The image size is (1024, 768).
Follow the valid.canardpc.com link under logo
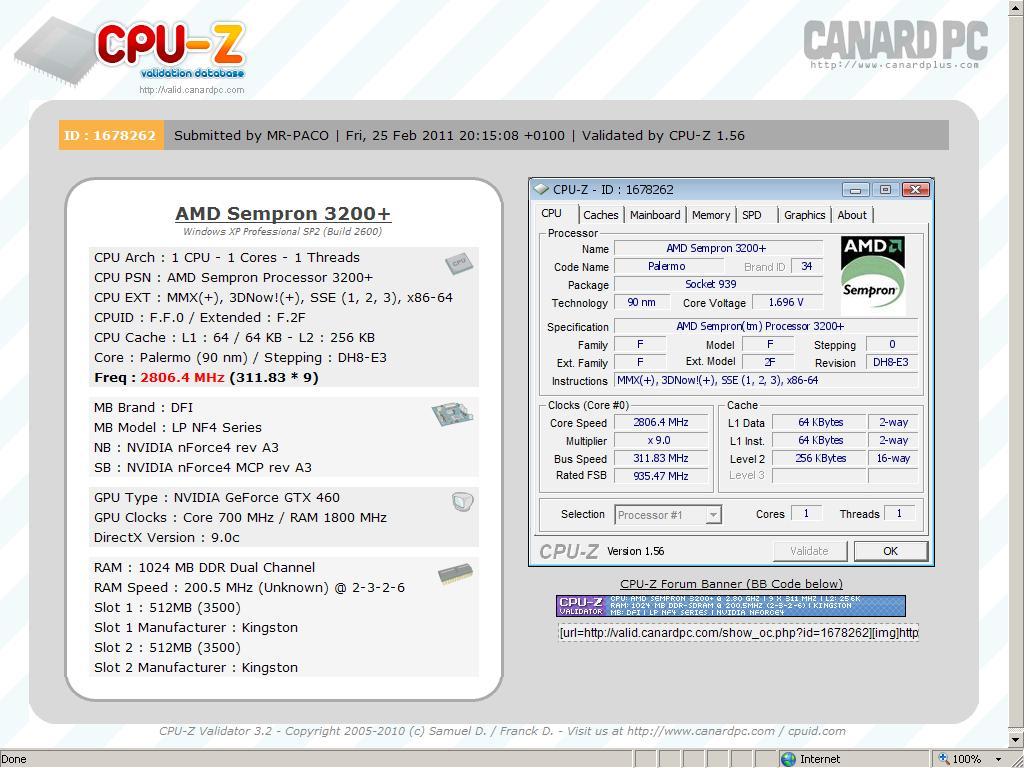coord(191,90)
